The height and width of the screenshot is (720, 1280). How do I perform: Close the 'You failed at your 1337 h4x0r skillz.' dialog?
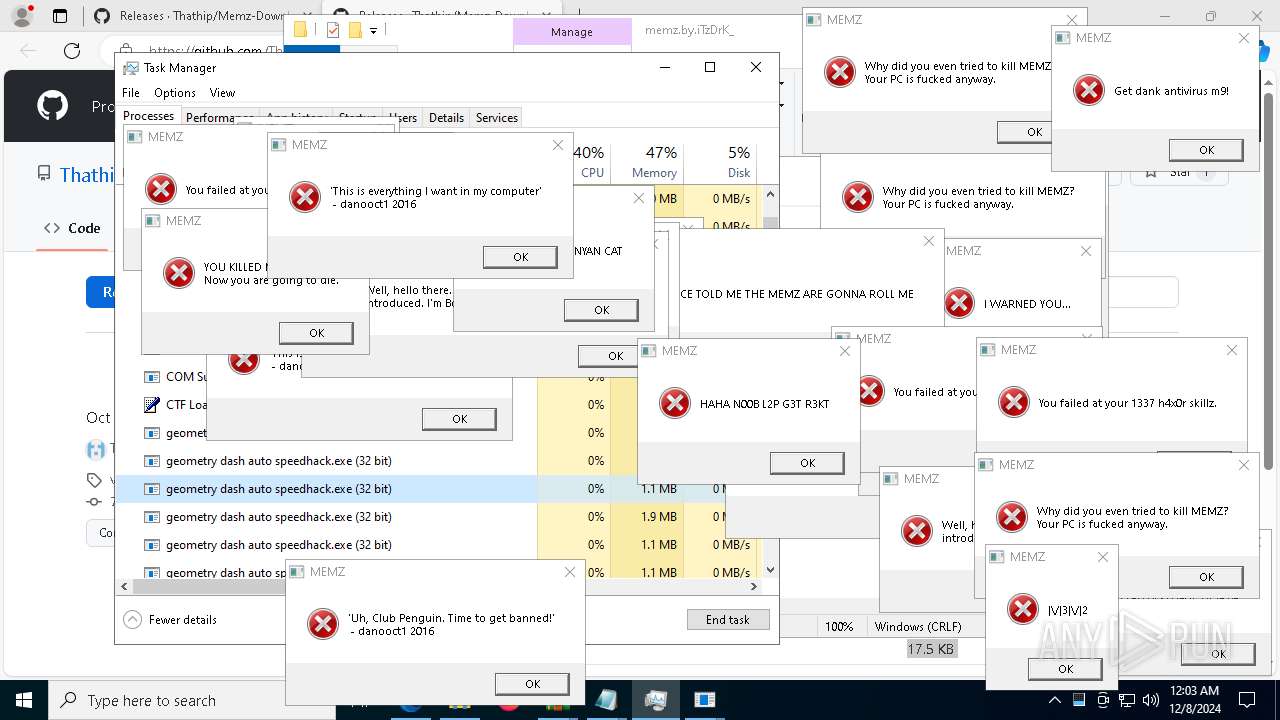(1232, 350)
